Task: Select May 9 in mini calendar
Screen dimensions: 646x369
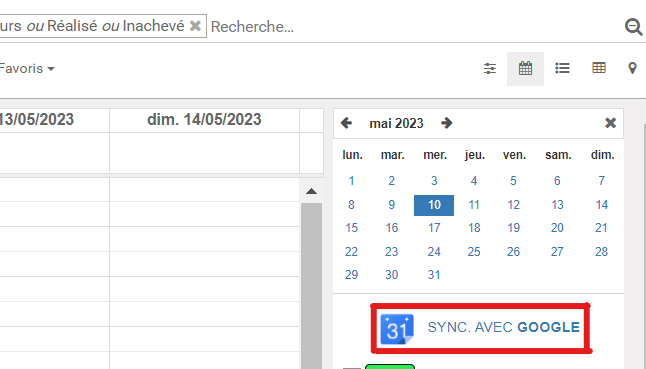Action: click(x=391, y=205)
